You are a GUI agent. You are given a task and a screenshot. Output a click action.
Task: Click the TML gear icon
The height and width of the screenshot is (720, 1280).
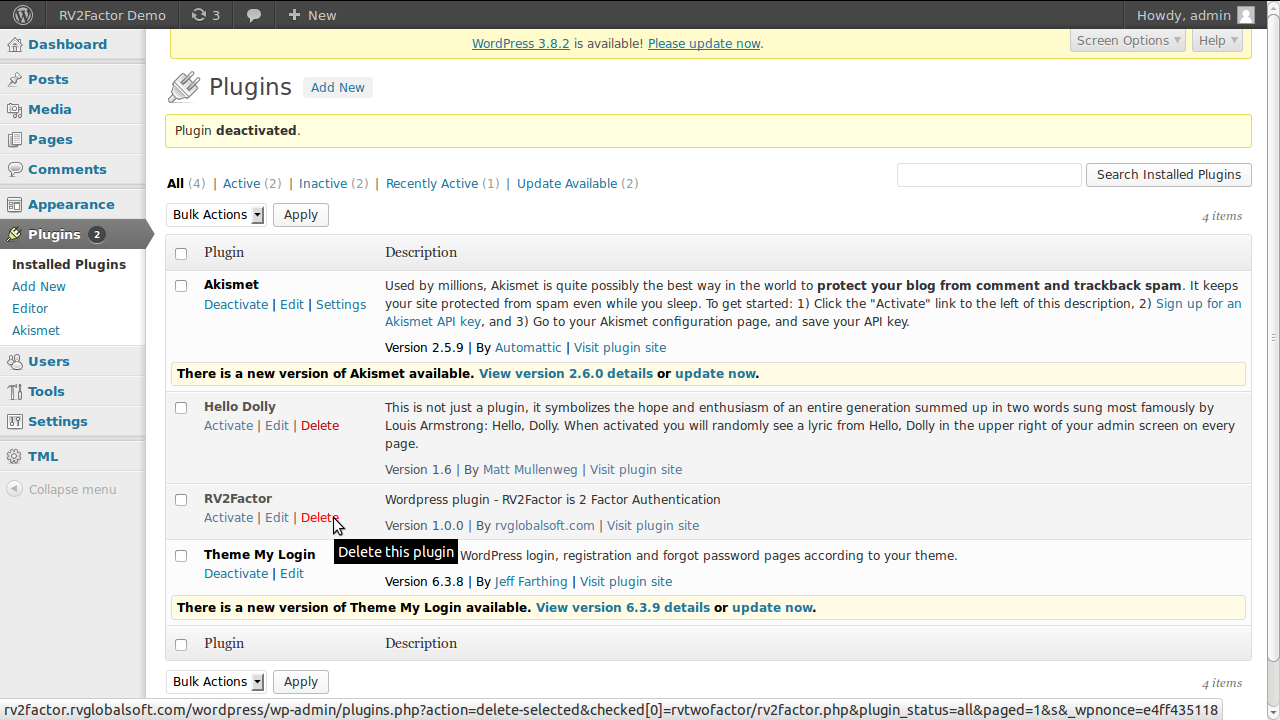coord(14,456)
